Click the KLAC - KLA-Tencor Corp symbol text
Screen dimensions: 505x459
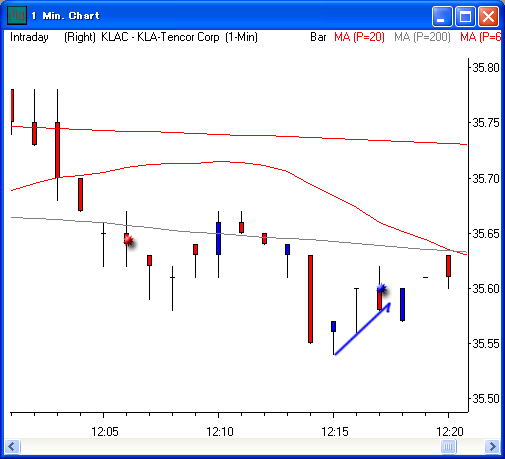[x=160, y=37]
